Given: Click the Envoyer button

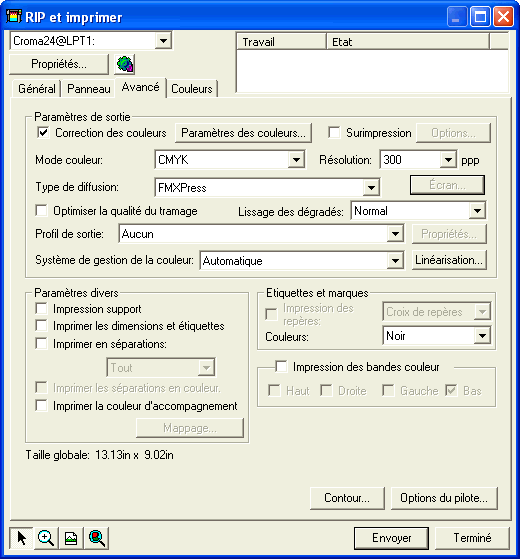Looking at the screenshot, I should [391, 538].
